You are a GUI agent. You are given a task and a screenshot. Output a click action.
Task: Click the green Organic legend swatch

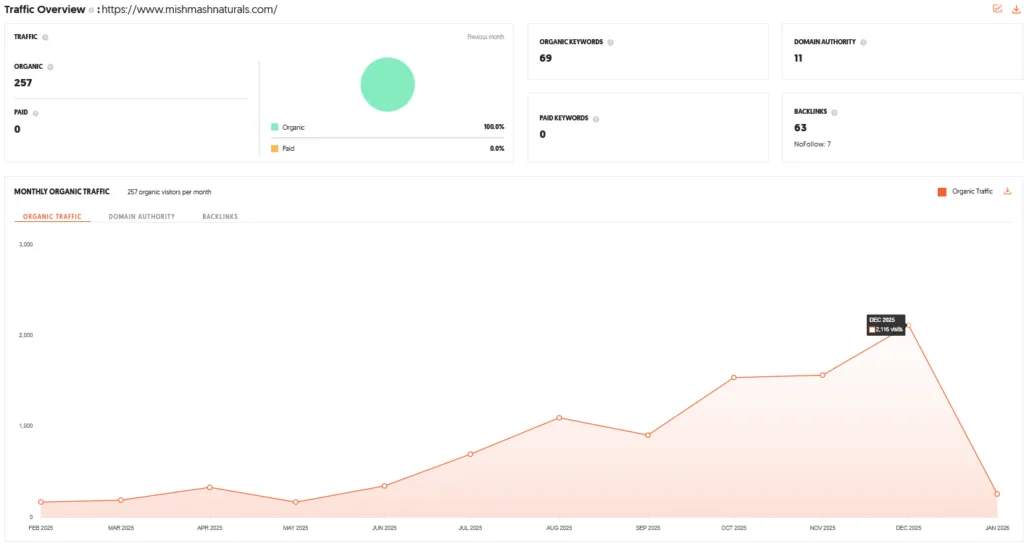(274, 127)
